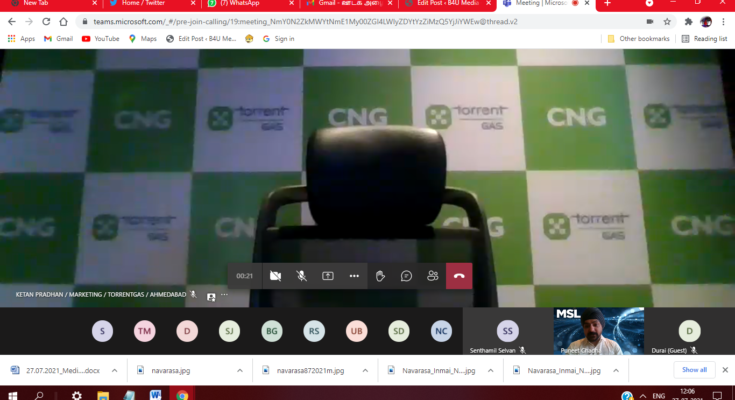Viewport: 735px width, 400px height.
Task: Raise your hand in the meeting
Action: (x=380, y=276)
